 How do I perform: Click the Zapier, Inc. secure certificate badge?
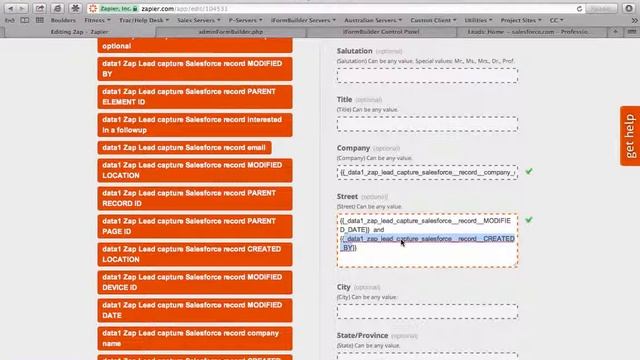[118, 9]
